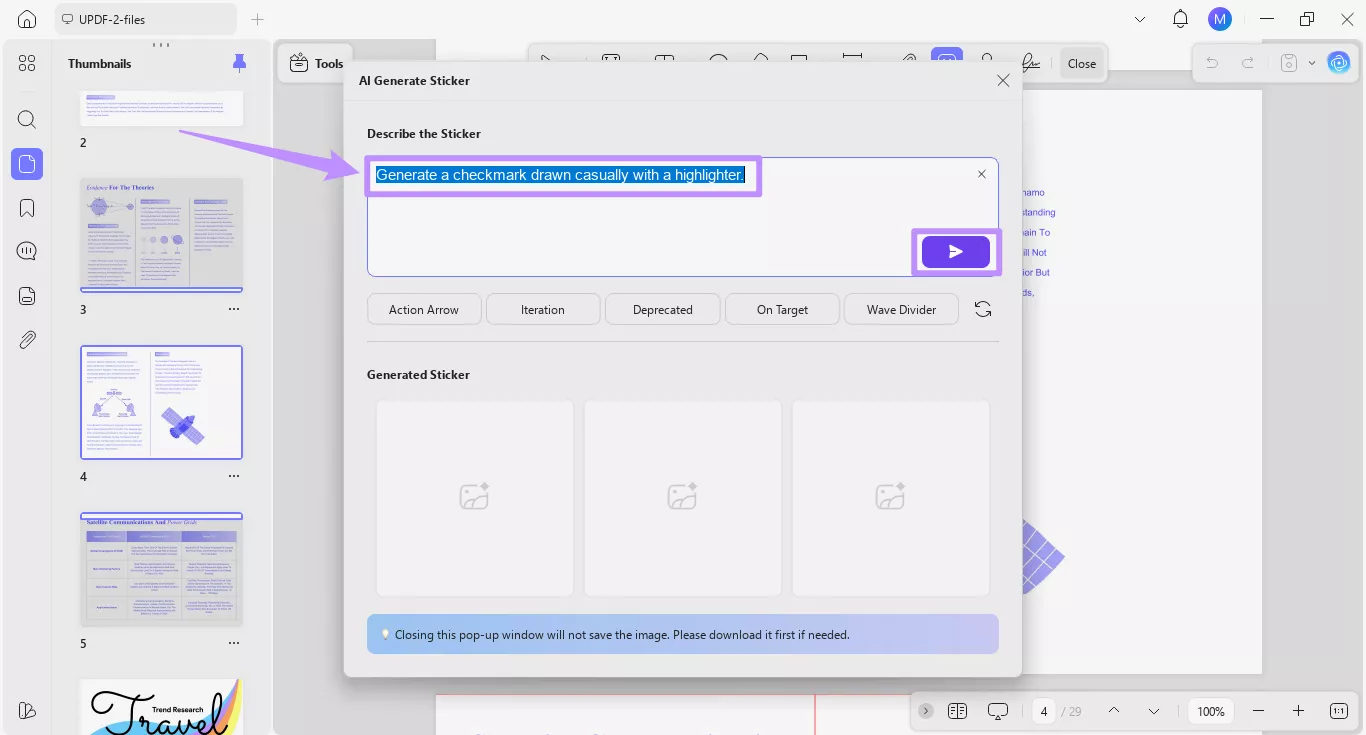Switch to the UPDF-2-files tab
Viewport: 1366px width, 735px height.
point(146,19)
